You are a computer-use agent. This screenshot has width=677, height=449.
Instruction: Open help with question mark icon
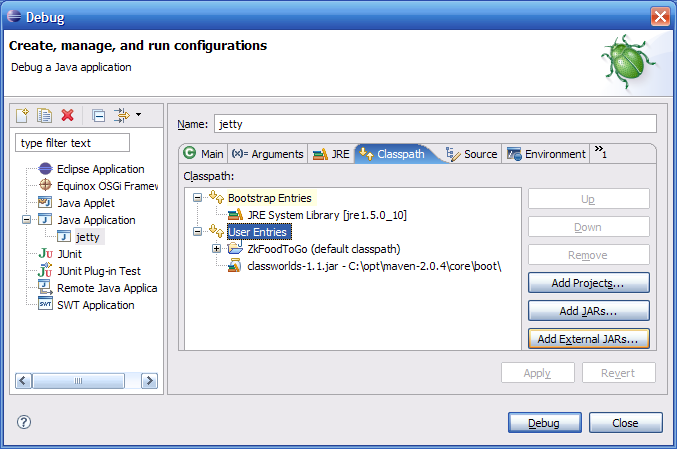point(24,422)
